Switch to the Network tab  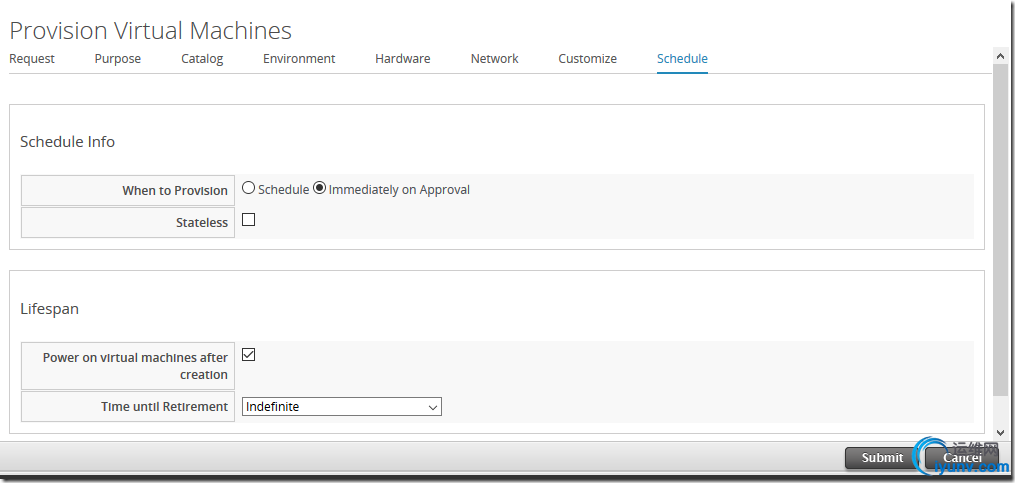click(495, 59)
